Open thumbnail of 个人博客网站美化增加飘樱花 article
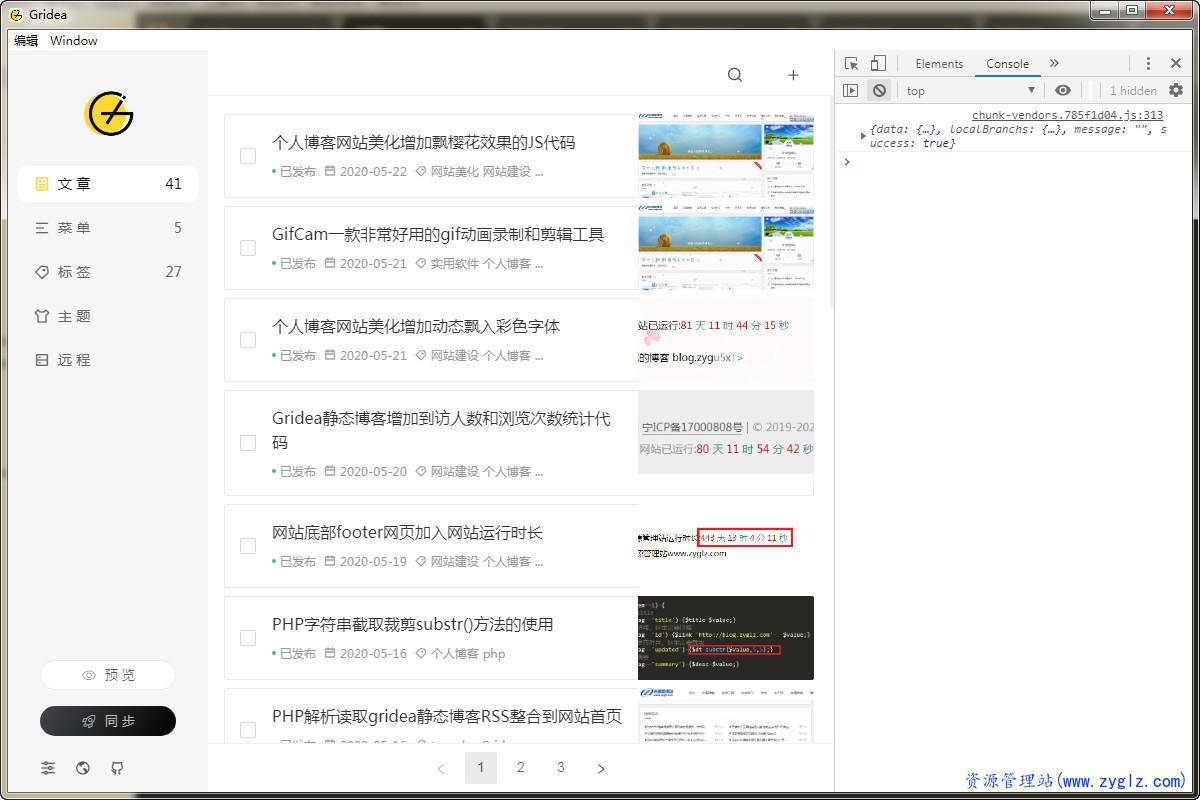This screenshot has width=1200, height=800. click(x=726, y=156)
